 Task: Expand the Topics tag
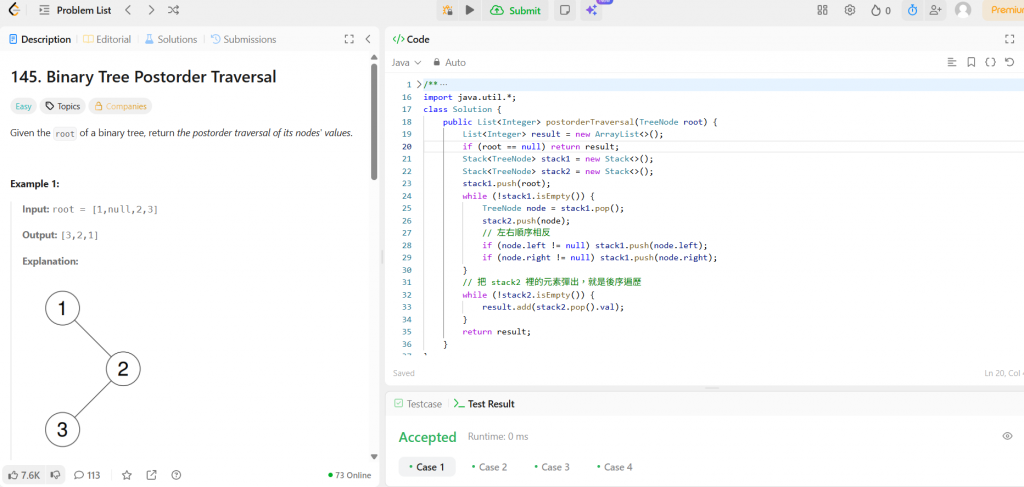[63, 106]
